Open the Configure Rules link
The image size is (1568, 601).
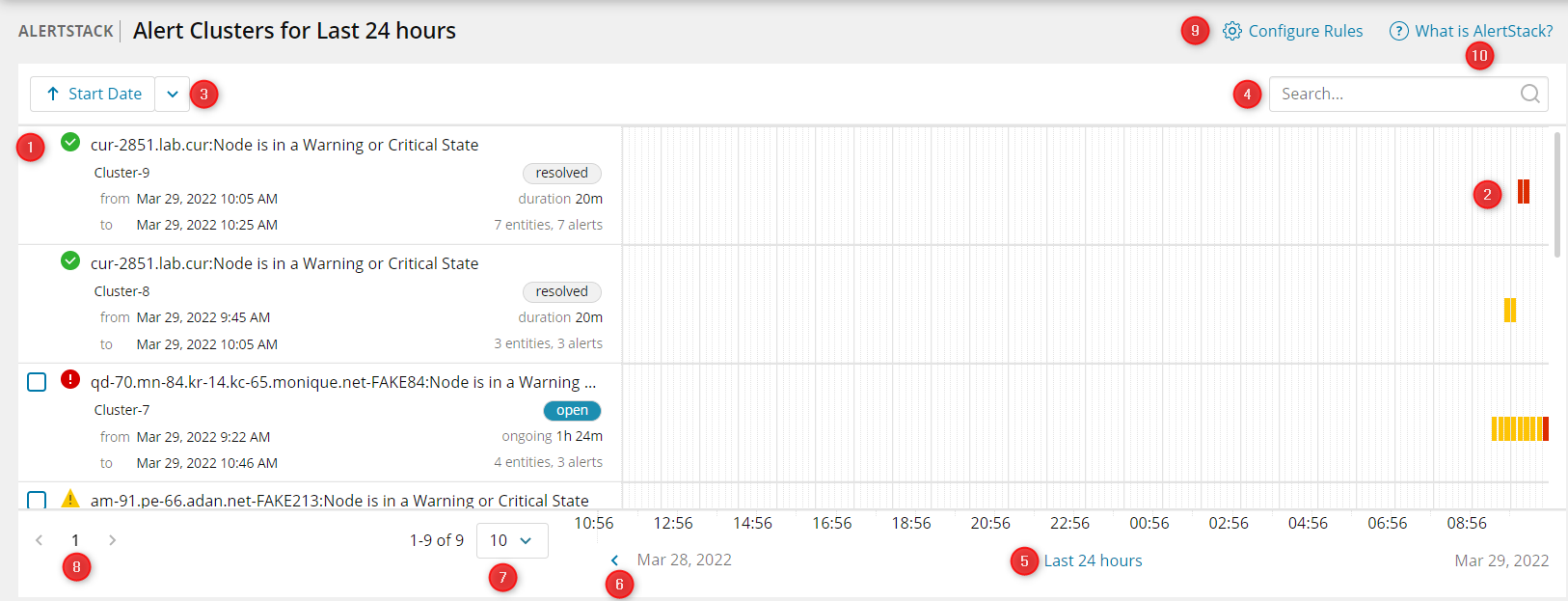coord(1305,31)
